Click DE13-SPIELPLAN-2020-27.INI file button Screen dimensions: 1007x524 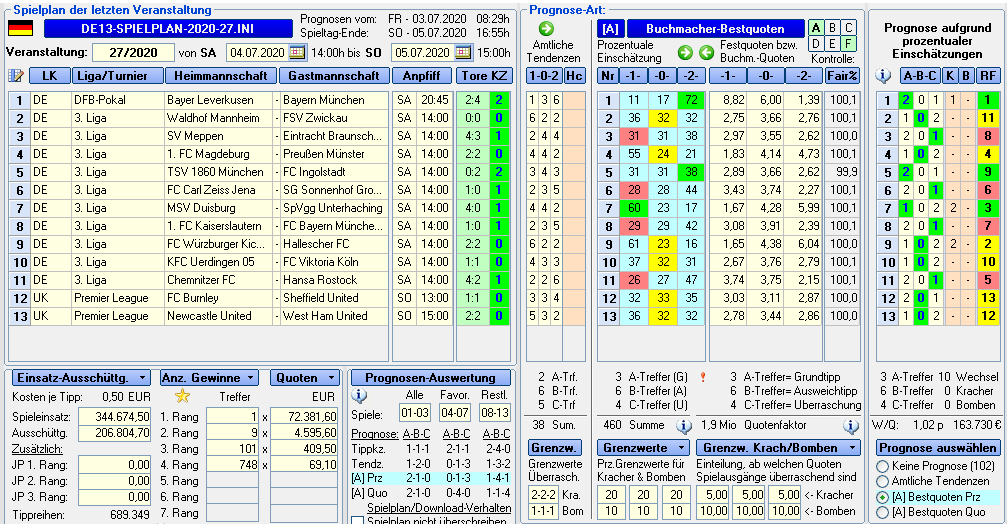click(x=168, y=29)
